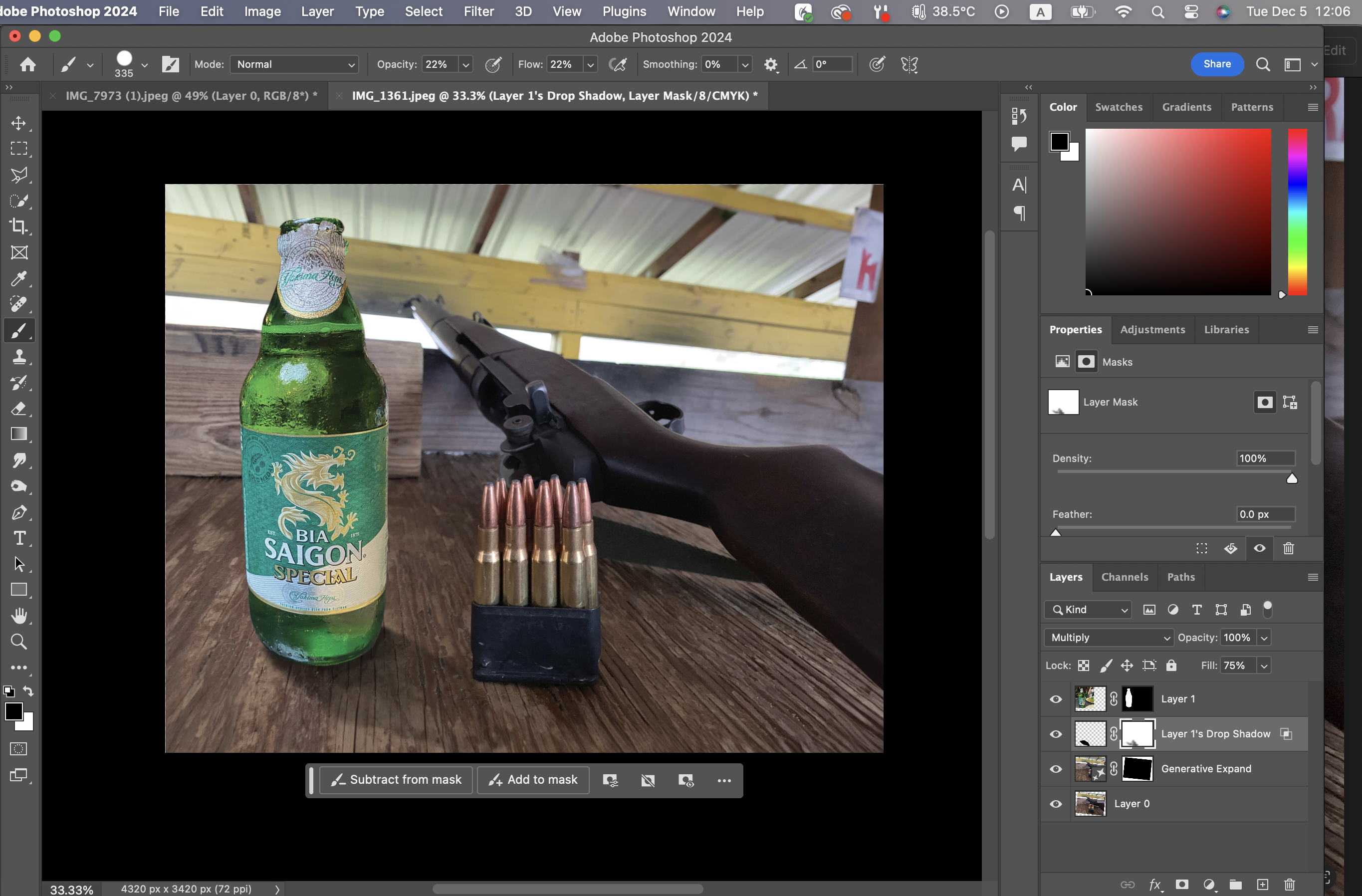This screenshot has height=896, width=1362.
Task: Expand the brush Mode Normal dropdown
Action: pos(295,65)
